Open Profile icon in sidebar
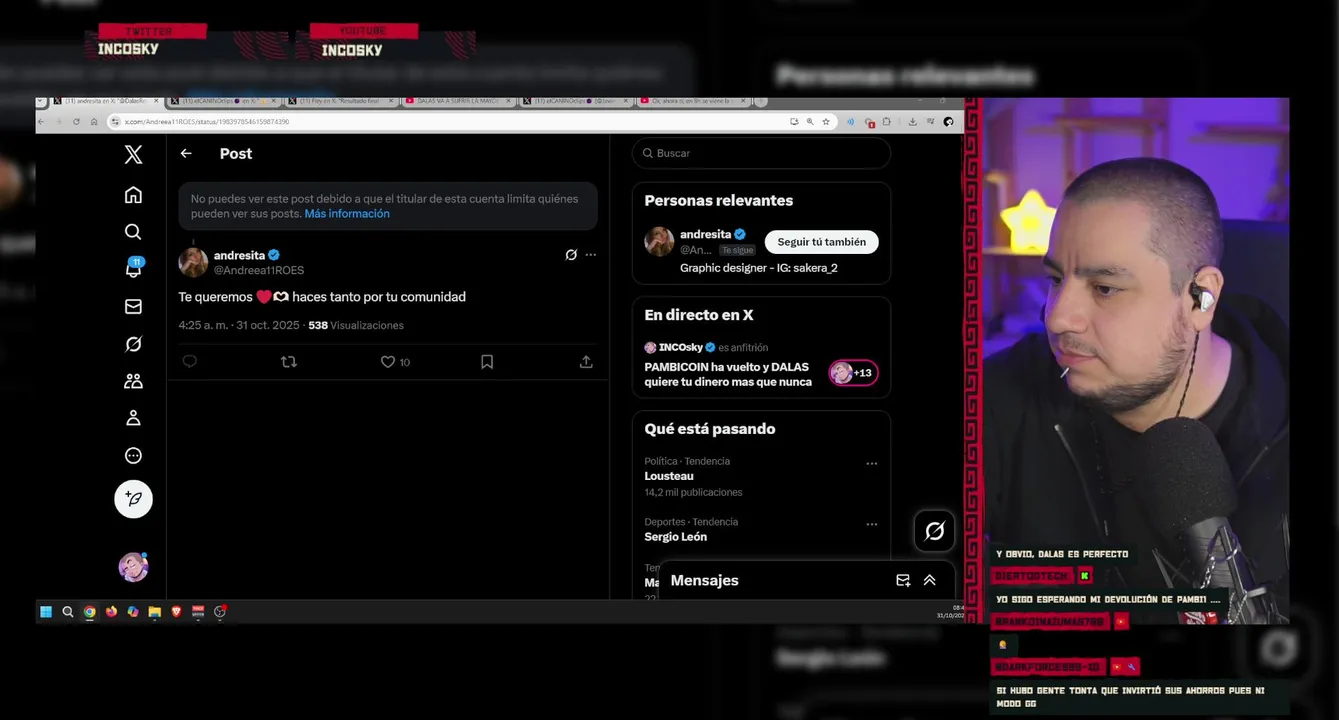Viewport: 1339px width, 720px height. [133, 418]
